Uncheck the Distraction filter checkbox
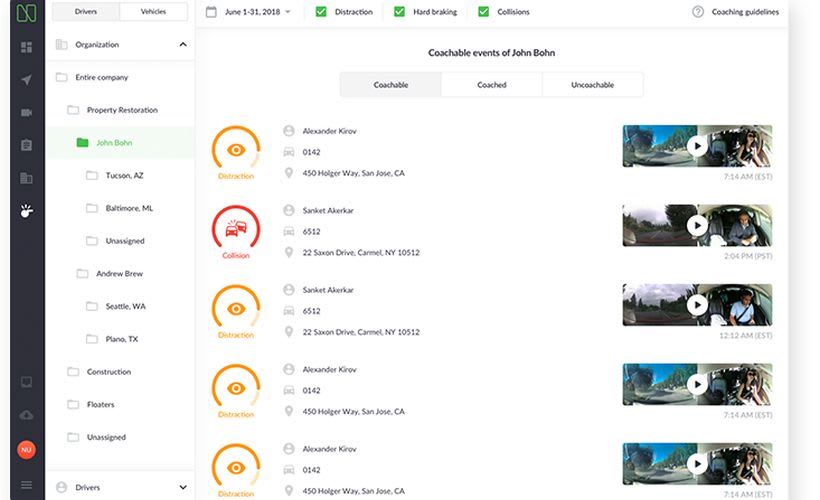The width and height of the screenshot is (820, 500). [321, 12]
